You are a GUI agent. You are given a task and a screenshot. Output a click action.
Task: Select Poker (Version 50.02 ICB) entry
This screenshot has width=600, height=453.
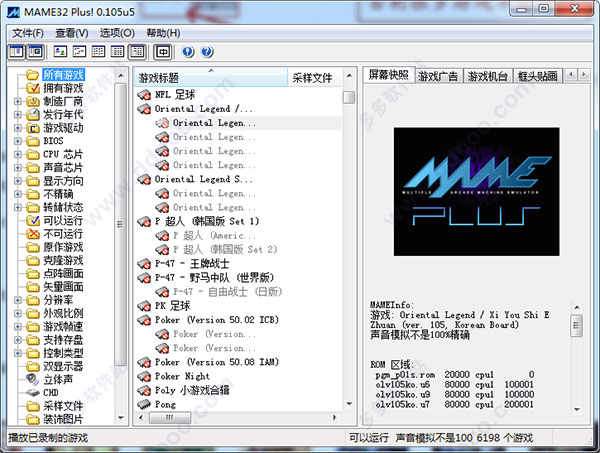point(217,320)
